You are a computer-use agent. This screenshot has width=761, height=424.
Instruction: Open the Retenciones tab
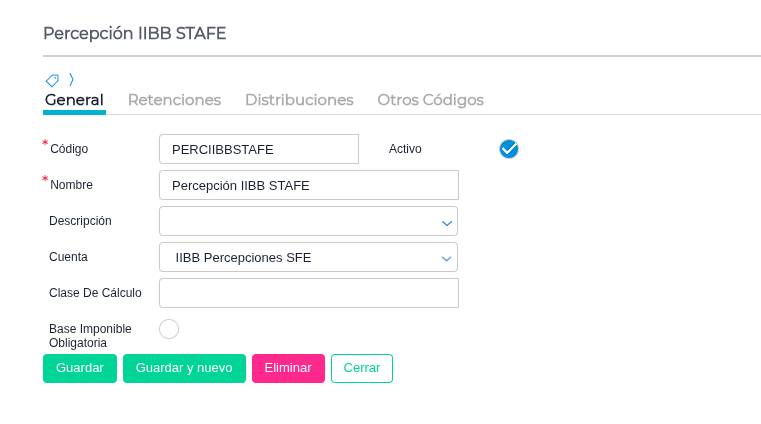pyautogui.click(x=174, y=100)
